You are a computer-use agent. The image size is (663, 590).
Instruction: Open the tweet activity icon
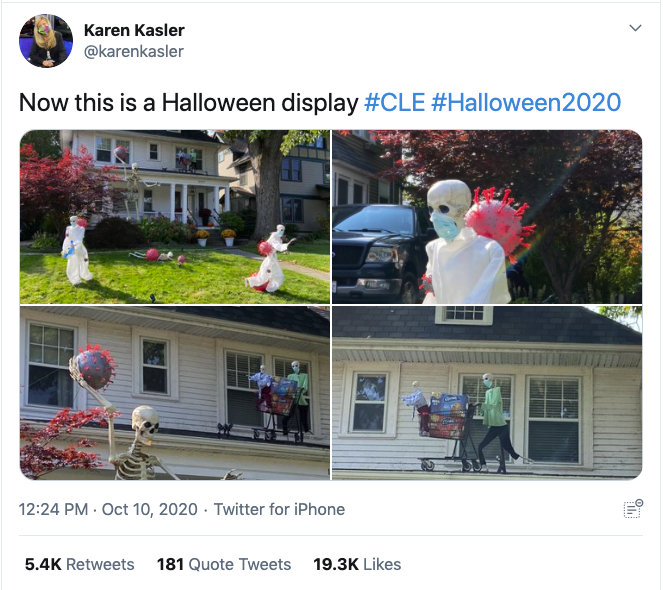pos(633,509)
